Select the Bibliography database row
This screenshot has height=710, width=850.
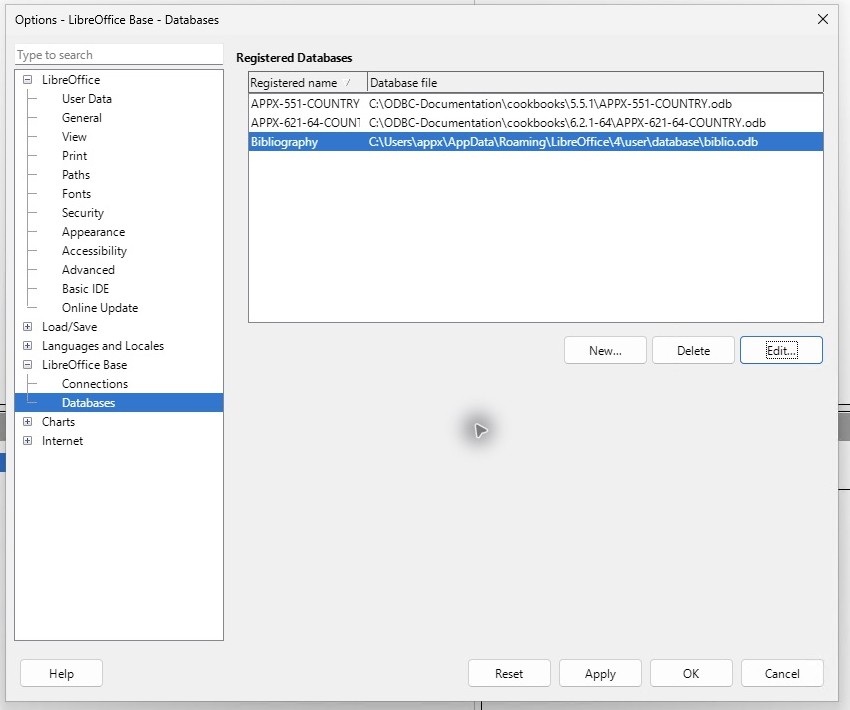536,141
